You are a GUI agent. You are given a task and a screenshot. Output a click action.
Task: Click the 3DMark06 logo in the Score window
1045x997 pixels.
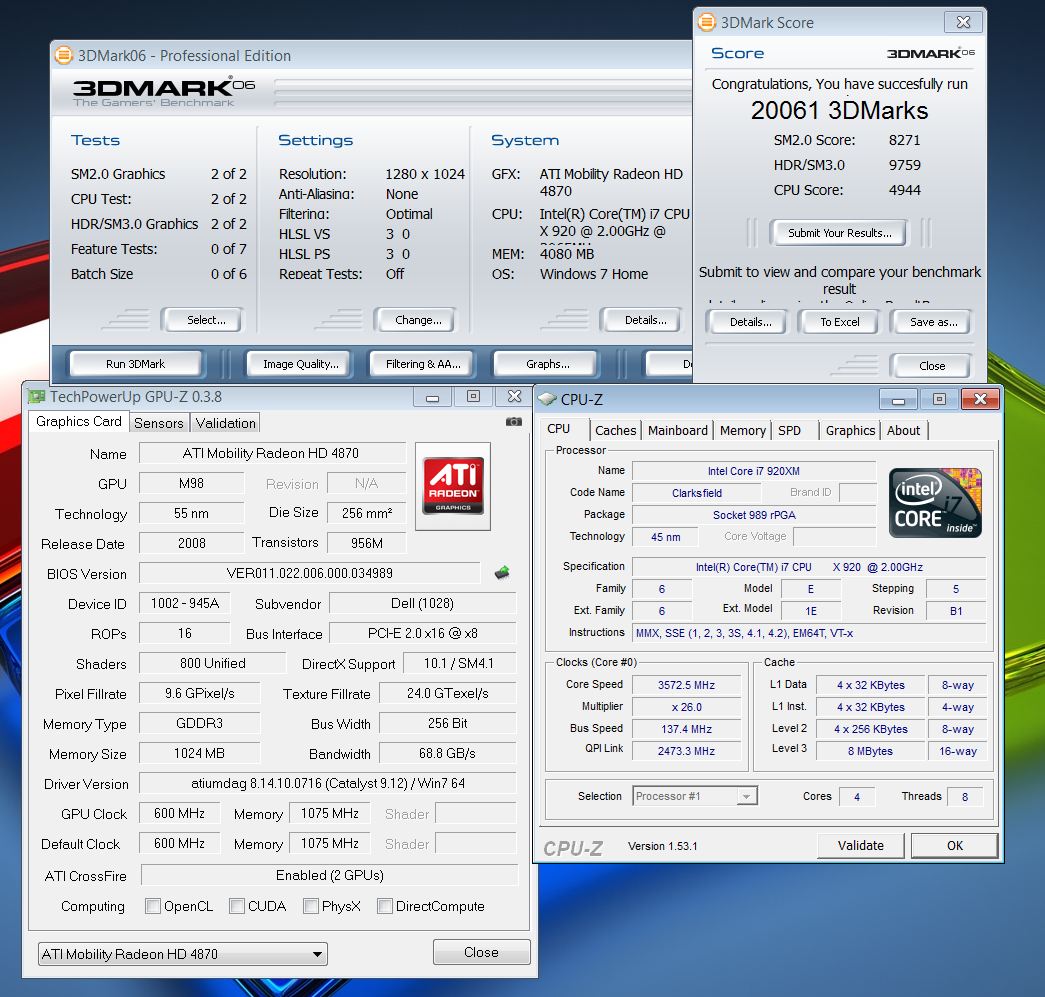tap(930, 53)
